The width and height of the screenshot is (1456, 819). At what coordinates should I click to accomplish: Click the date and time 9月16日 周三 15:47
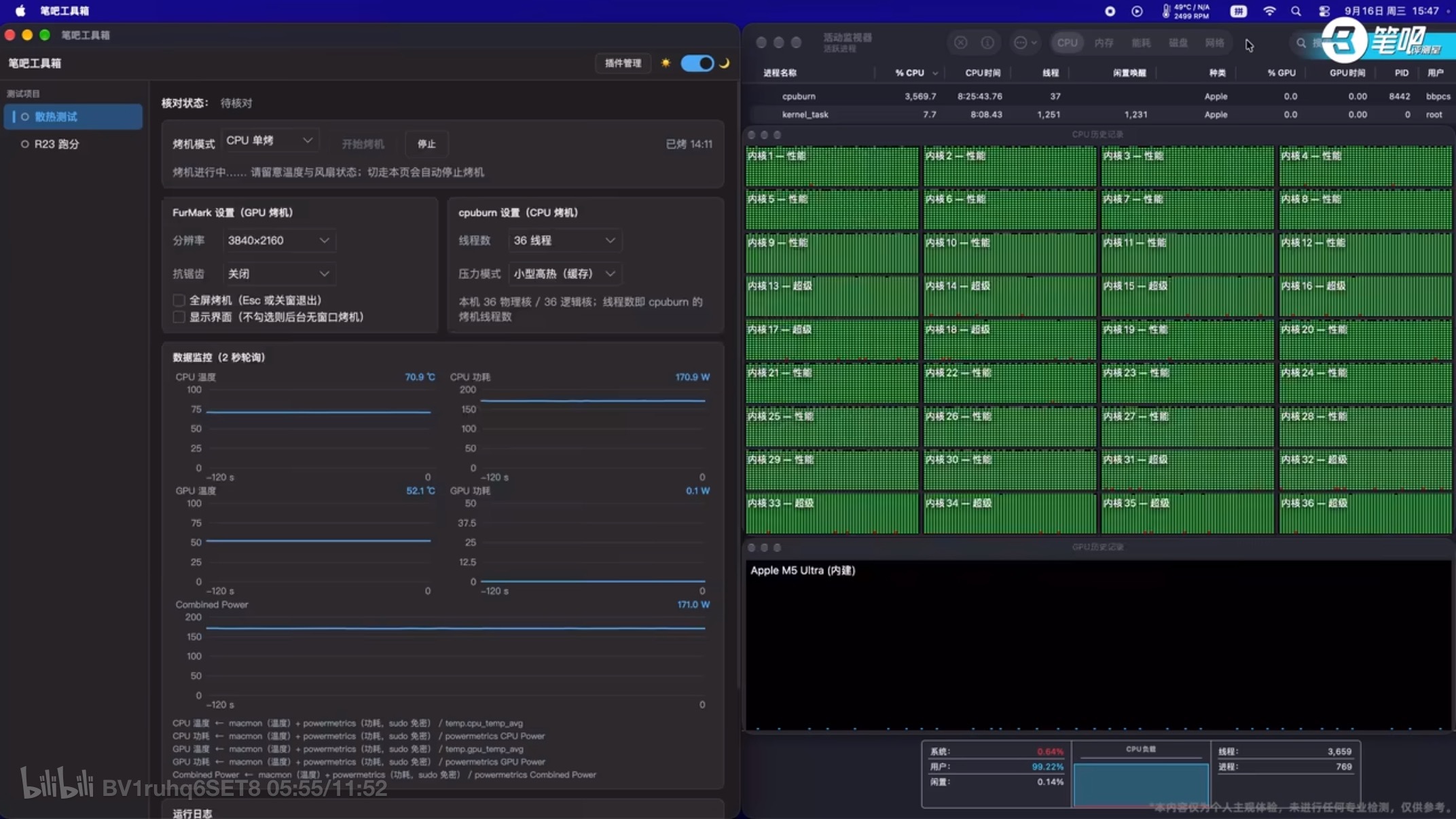pos(1391,11)
